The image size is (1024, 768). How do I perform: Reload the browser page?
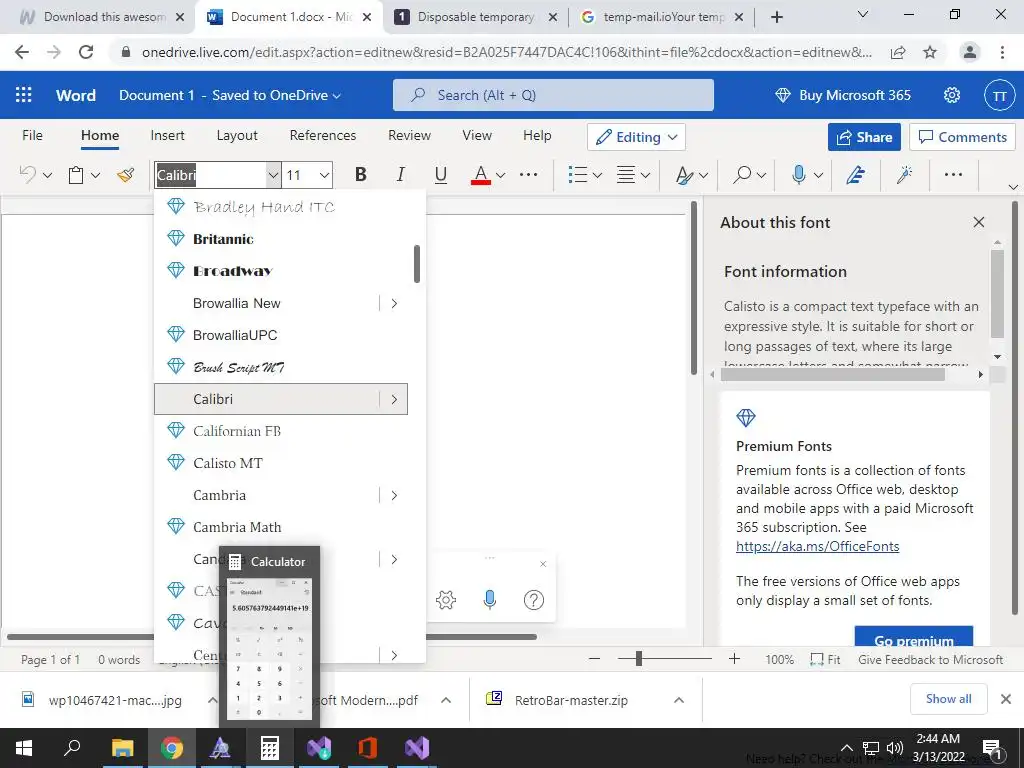(x=86, y=52)
